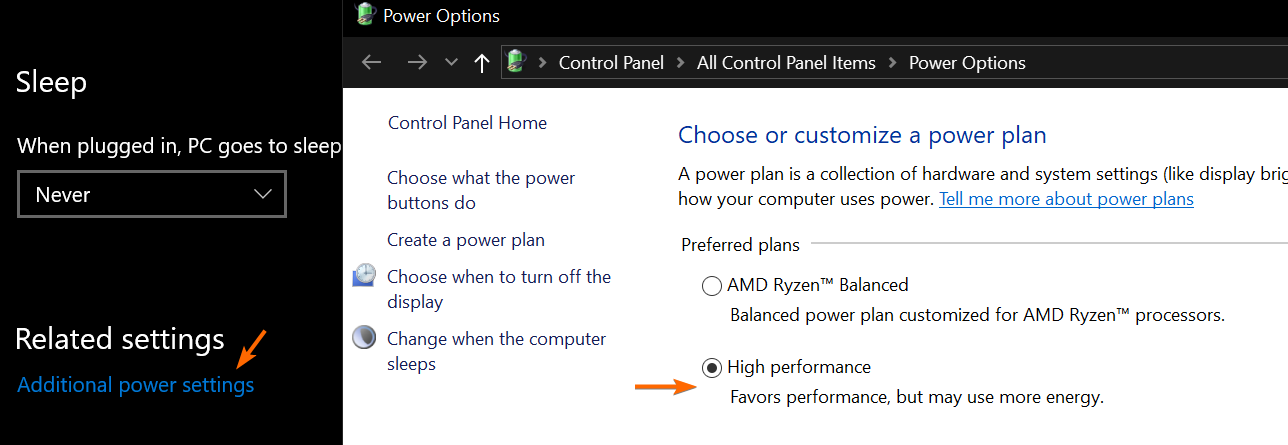The width and height of the screenshot is (1288, 445).
Task: Open All Control Panel Items breadcrumb
Action: pyautogui.click(x=786, y=63)
